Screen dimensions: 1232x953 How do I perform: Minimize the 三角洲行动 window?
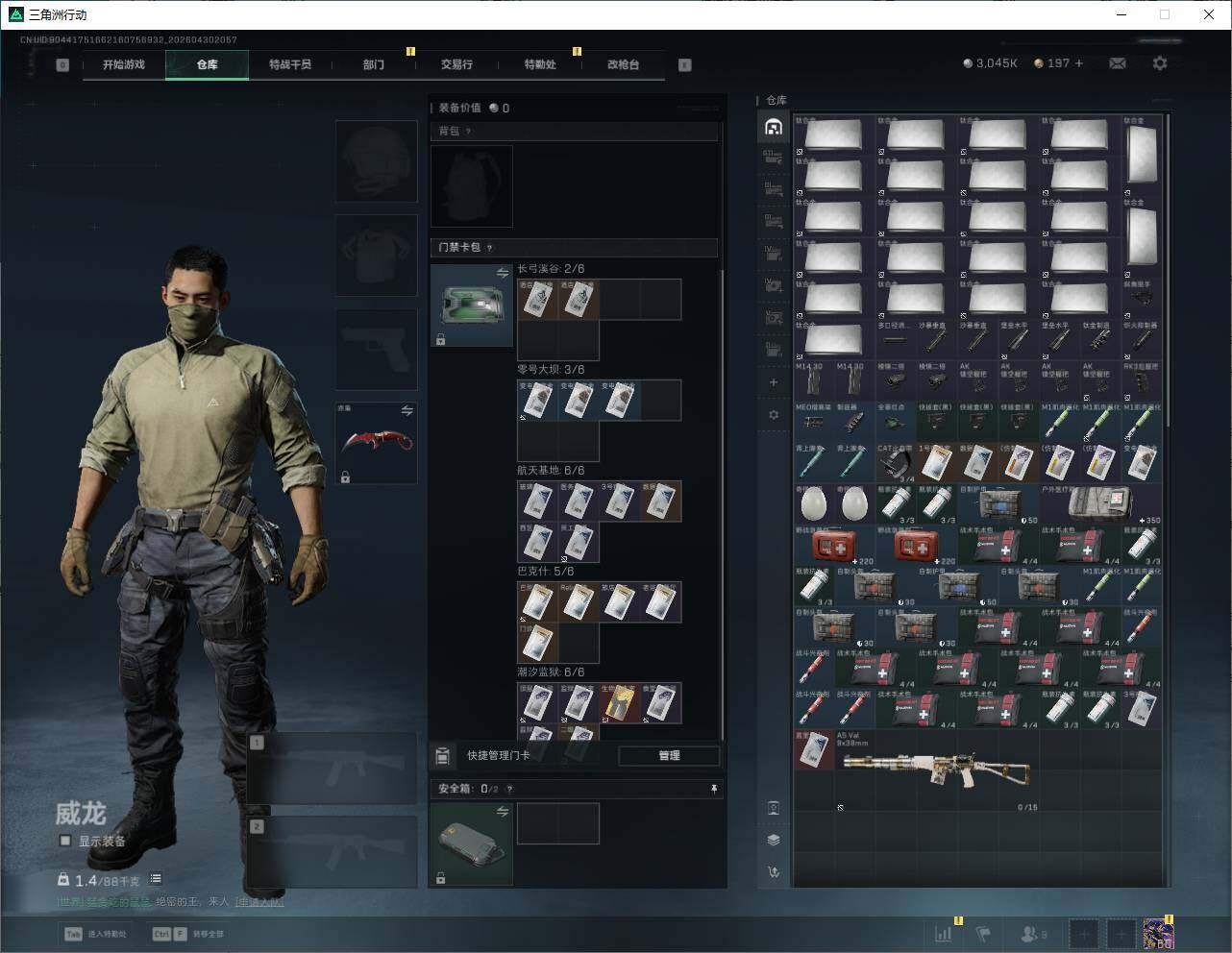click(x=1122, y=14)
